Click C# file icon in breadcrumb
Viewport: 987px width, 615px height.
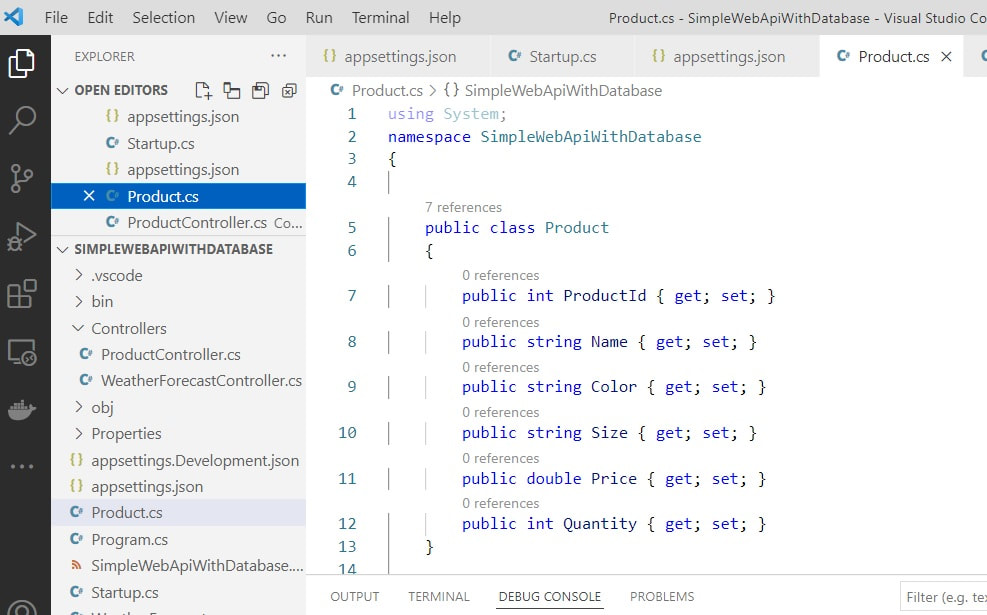(x=337, y=90)
